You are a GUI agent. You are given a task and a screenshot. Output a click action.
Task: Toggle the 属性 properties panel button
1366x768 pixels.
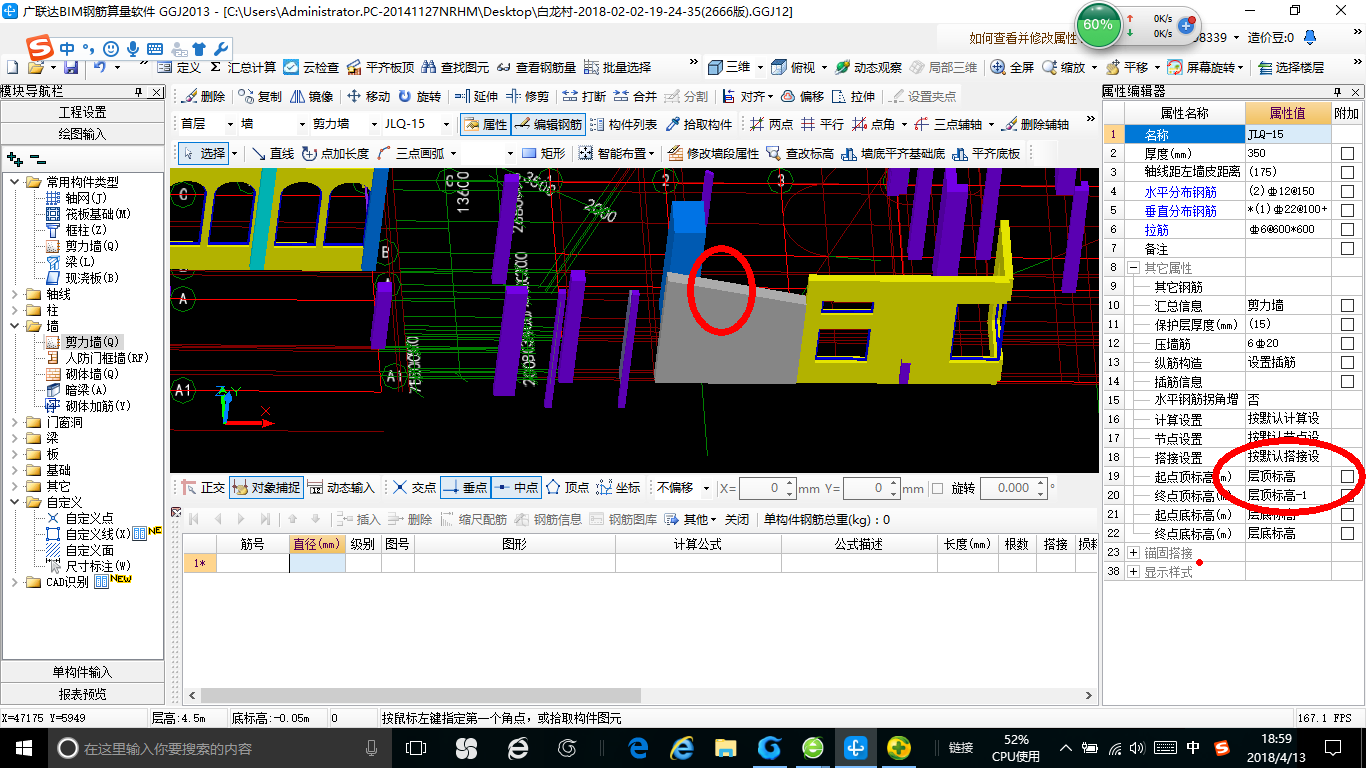click(x=485, y=124)
